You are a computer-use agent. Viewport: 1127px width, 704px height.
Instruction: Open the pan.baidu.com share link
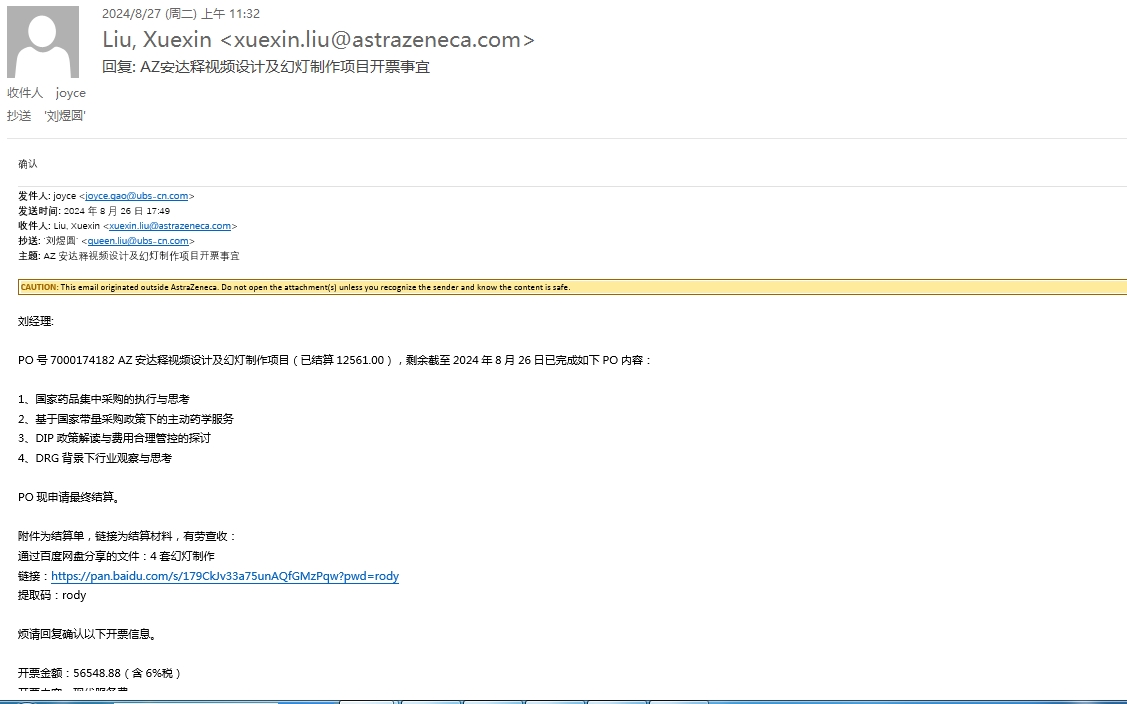pos(225,577)
